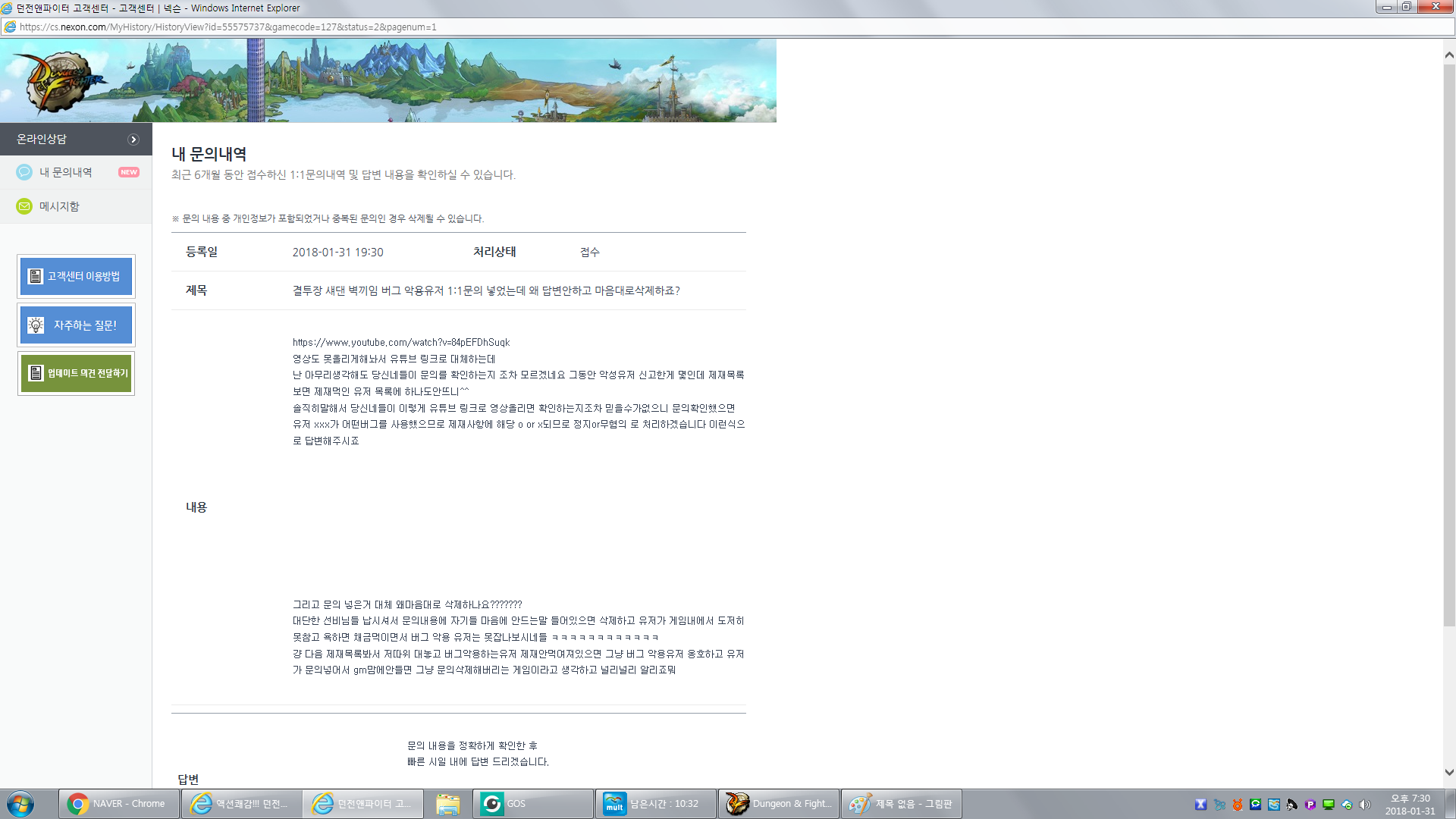The height and width of the screenshot is (819, 1456).
Task: Open Windows Start menu orb
Action: (x=20, y=804)
